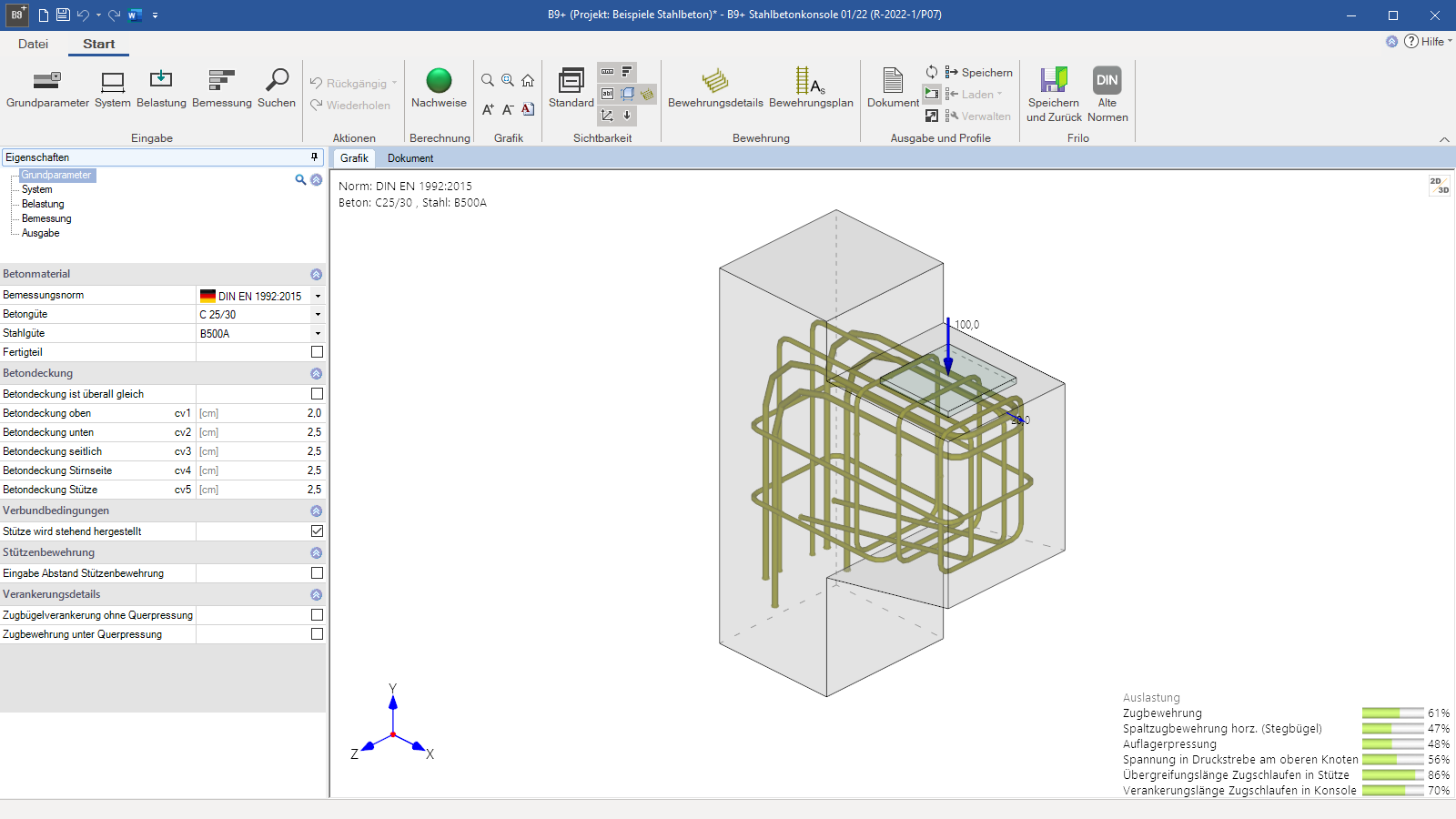Collapse Stützenbewehrung section

(x=316, y=553)
